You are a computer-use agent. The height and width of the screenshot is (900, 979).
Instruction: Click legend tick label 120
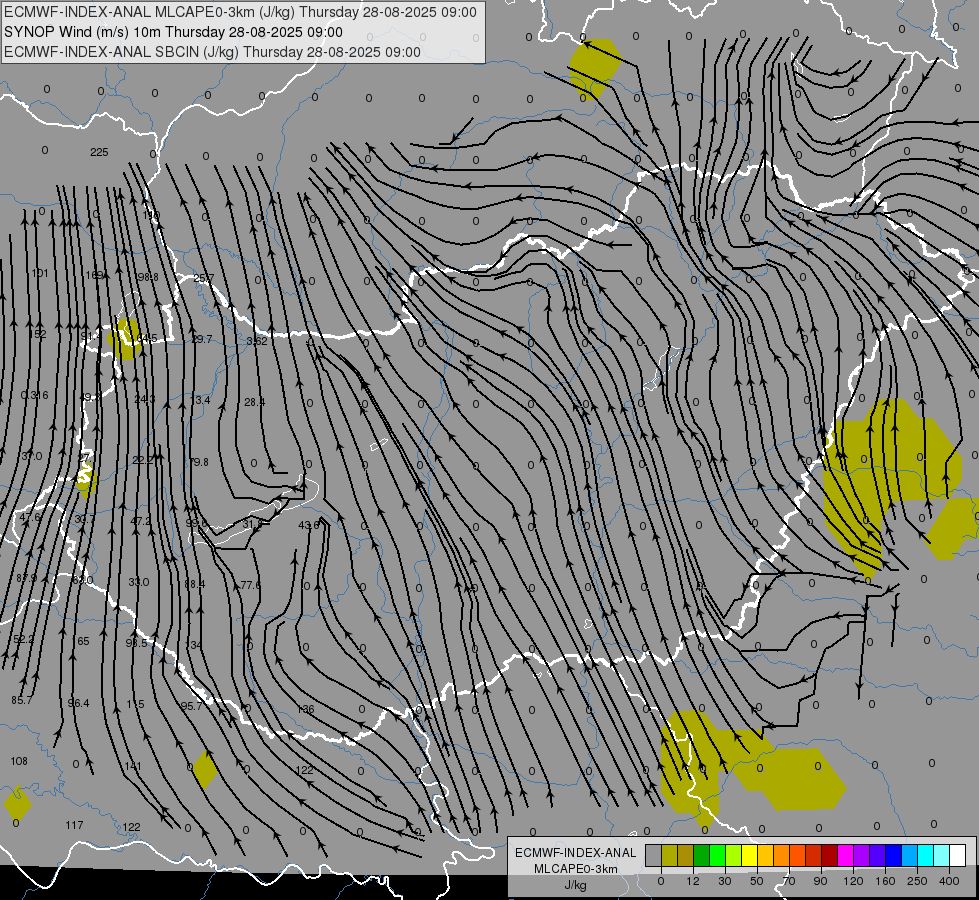click(853, 881)
